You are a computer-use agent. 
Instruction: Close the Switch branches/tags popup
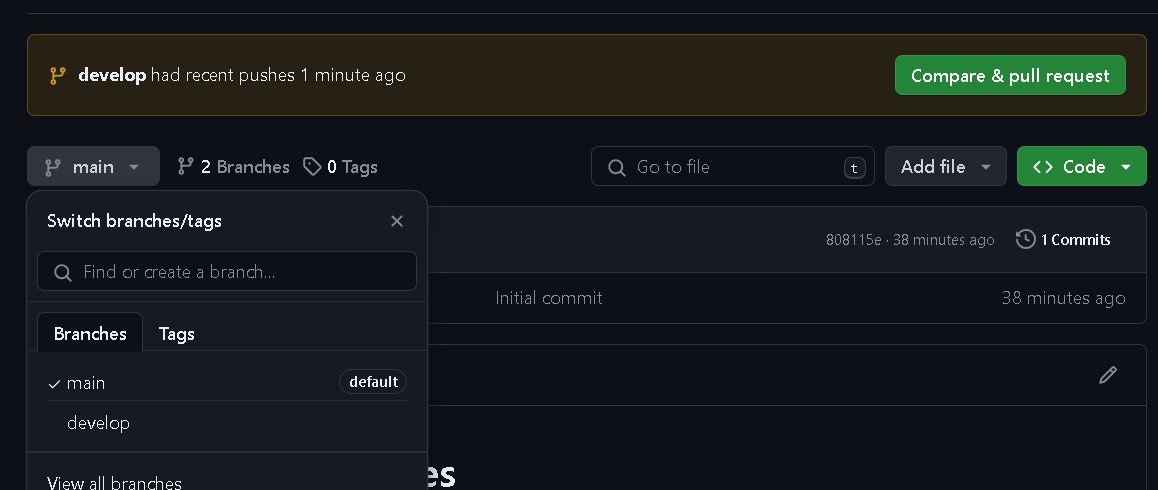tap(397, 221)
